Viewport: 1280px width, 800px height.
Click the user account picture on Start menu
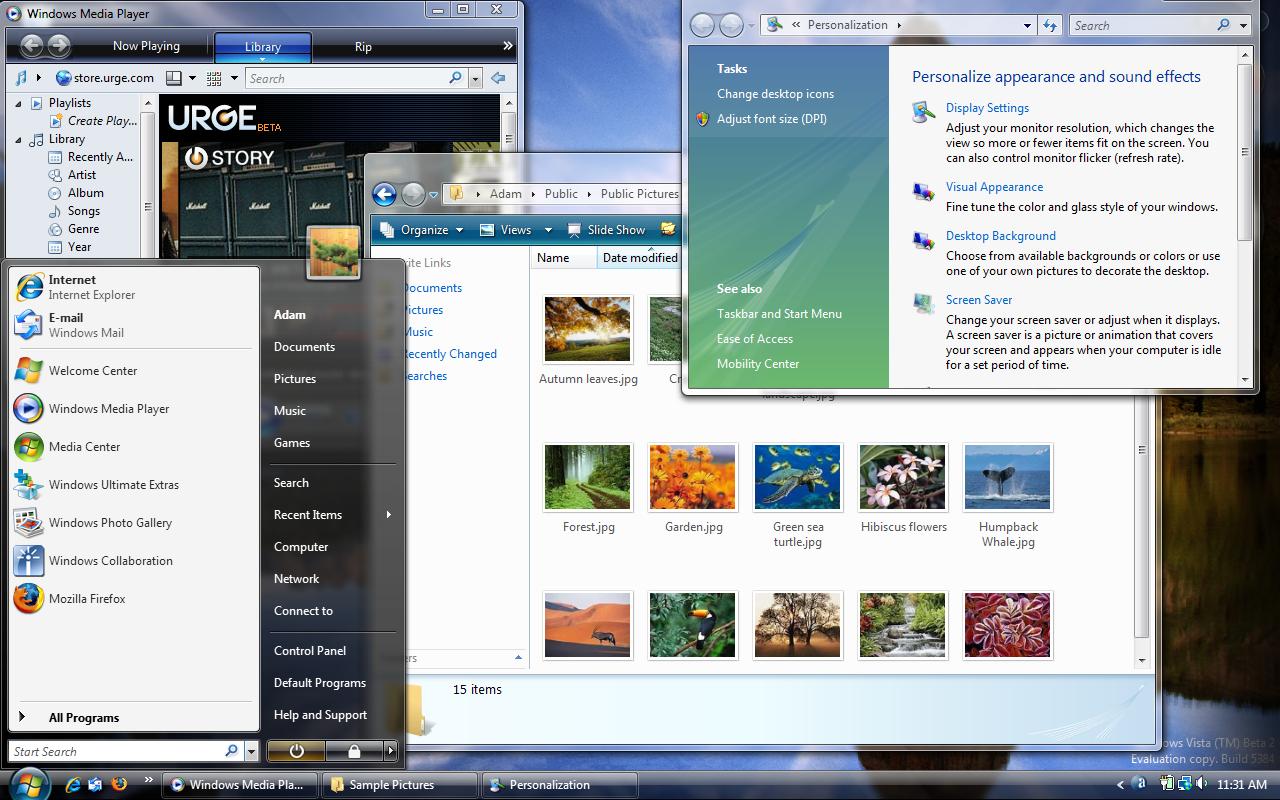point(333,251)
